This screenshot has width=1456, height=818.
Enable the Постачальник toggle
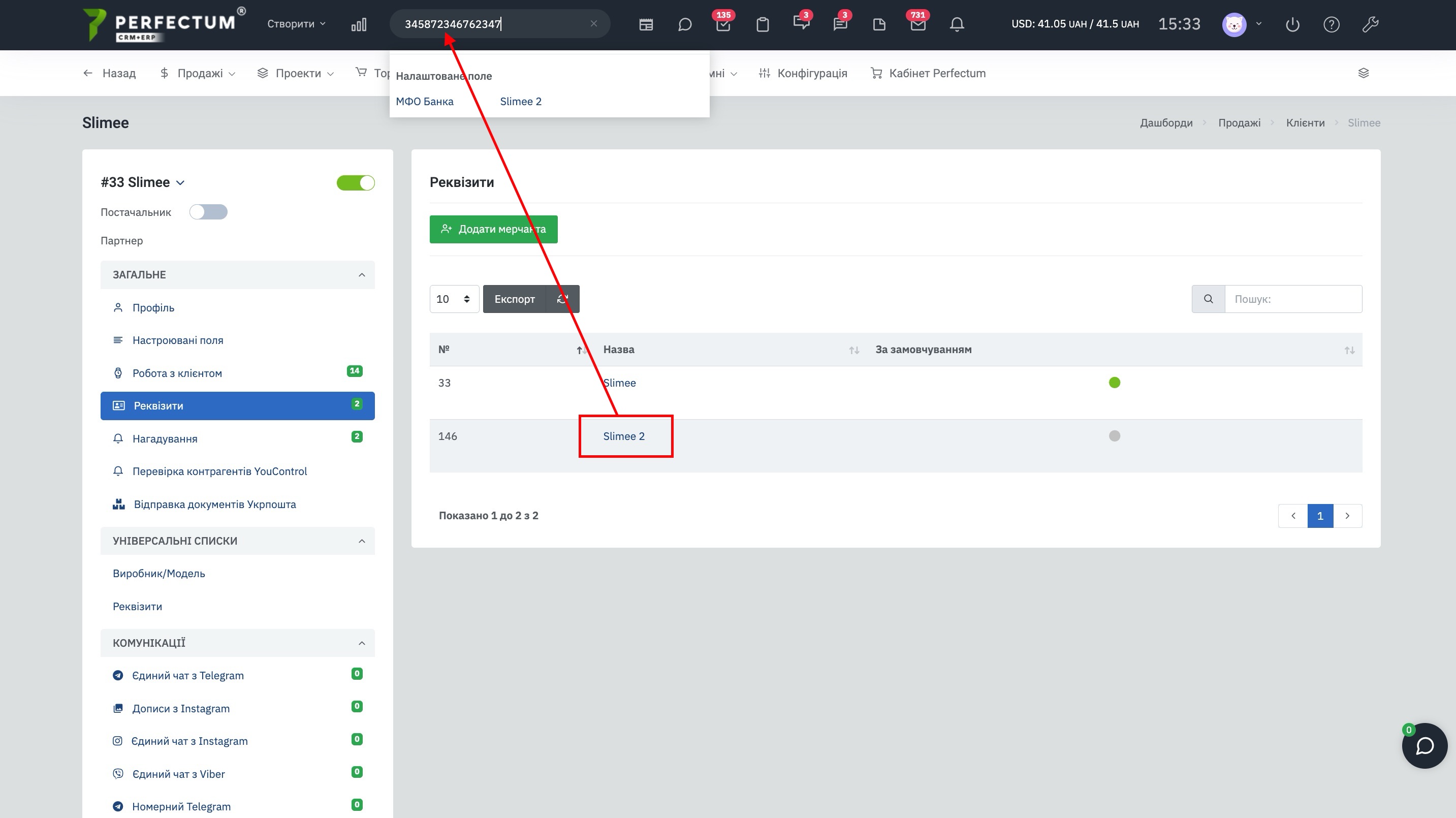point(208,212)
